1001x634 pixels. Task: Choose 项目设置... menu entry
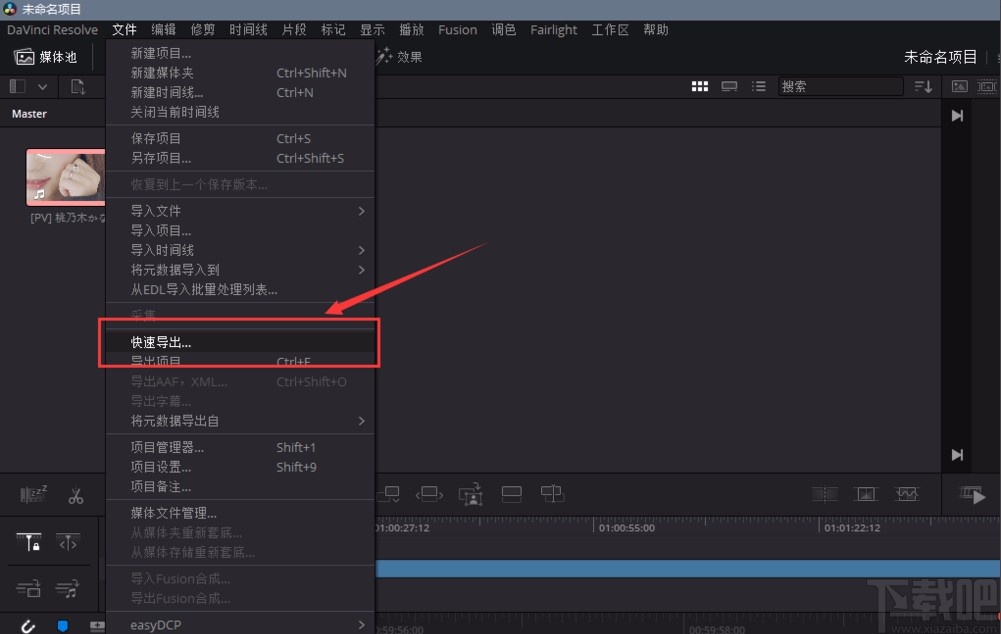click(x=240, y=467)
